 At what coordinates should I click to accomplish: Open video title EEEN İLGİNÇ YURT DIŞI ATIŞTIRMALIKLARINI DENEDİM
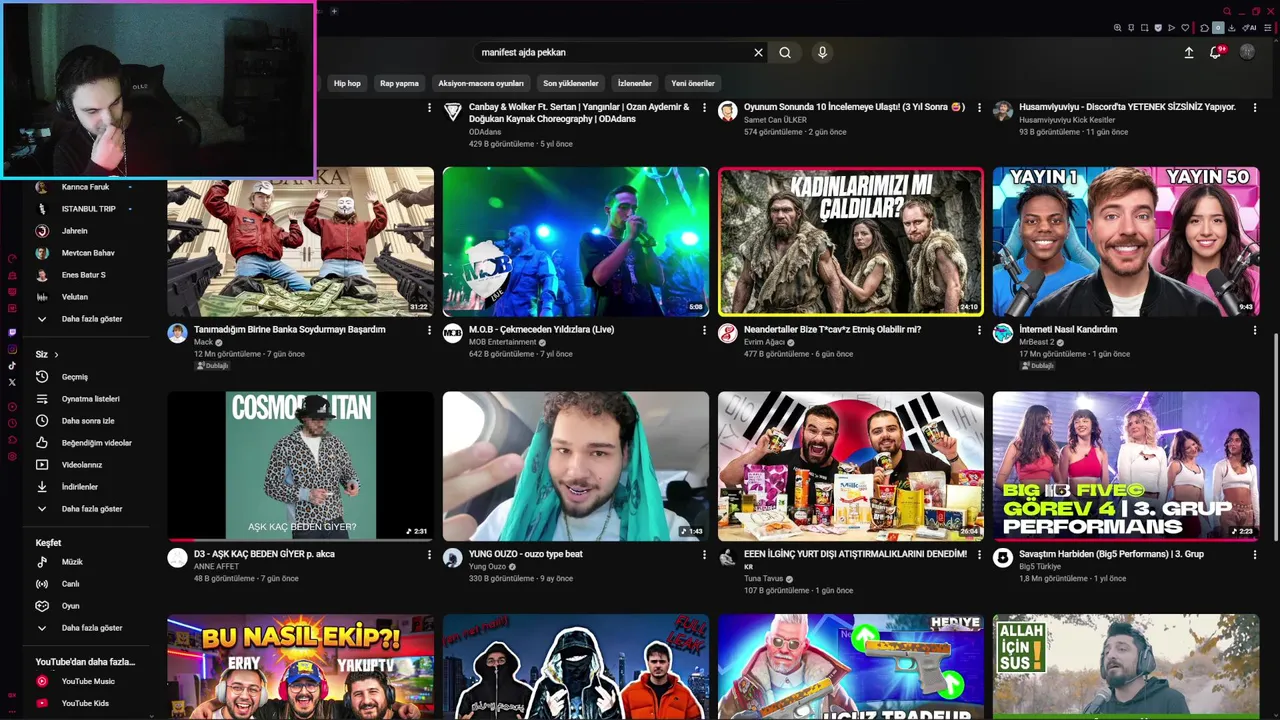coord(856,554)
